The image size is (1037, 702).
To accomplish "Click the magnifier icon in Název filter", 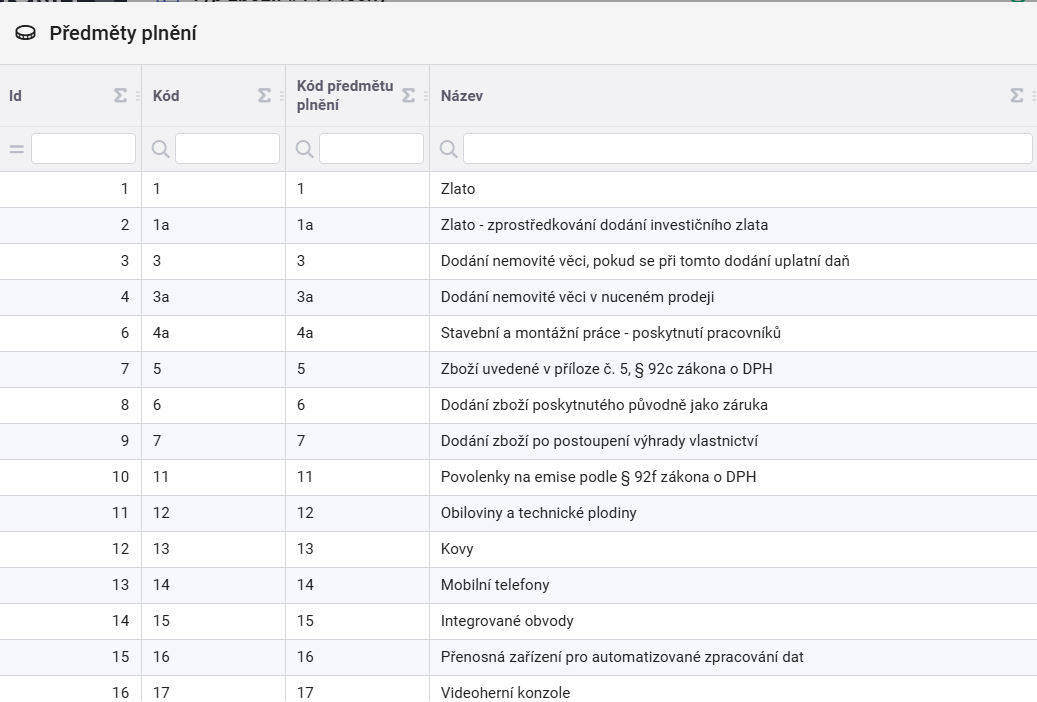I will (449, 149).
